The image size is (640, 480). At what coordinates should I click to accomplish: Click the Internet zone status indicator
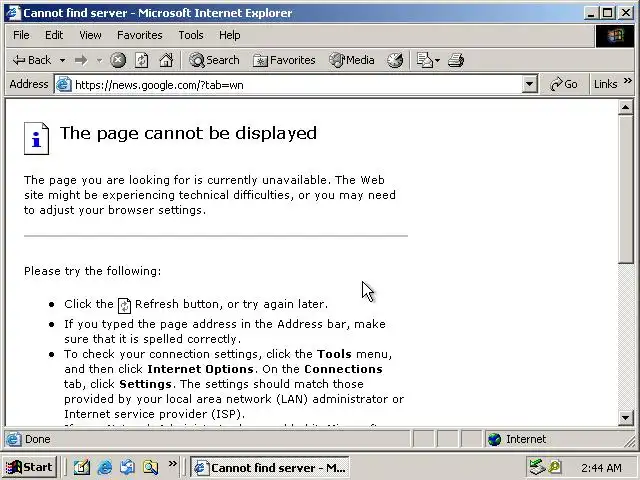point(517,439)
